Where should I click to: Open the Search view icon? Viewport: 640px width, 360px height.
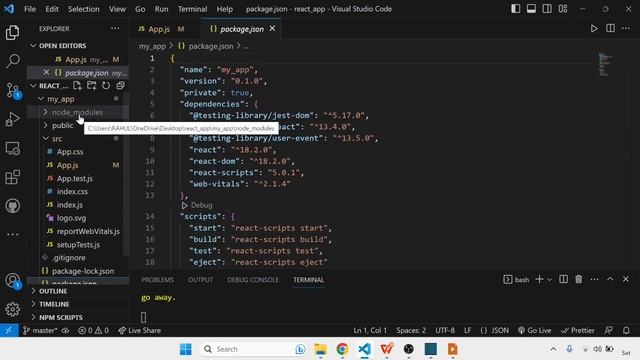[x=12, y=61]
